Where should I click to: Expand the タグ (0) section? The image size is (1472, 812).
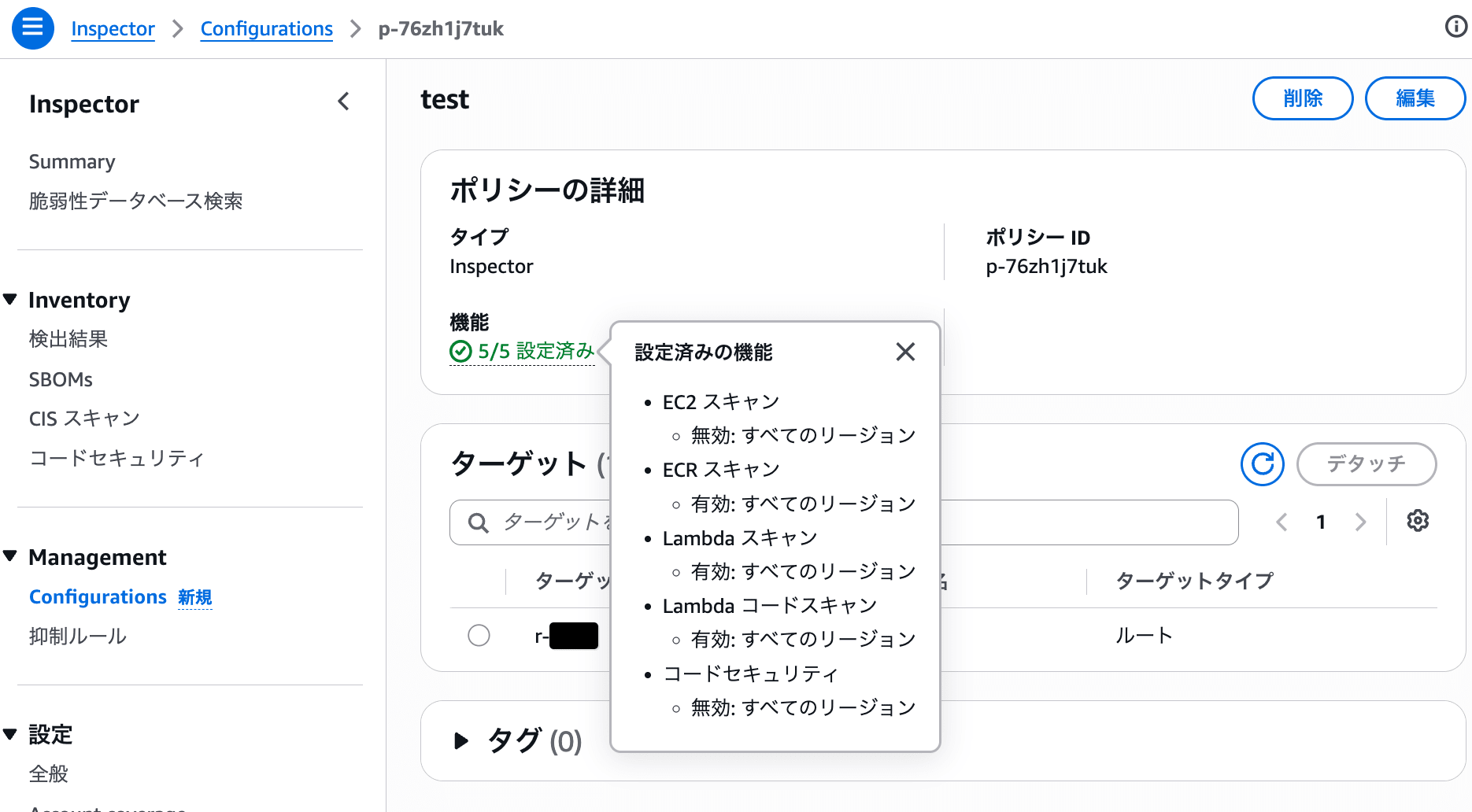(461, 740)
